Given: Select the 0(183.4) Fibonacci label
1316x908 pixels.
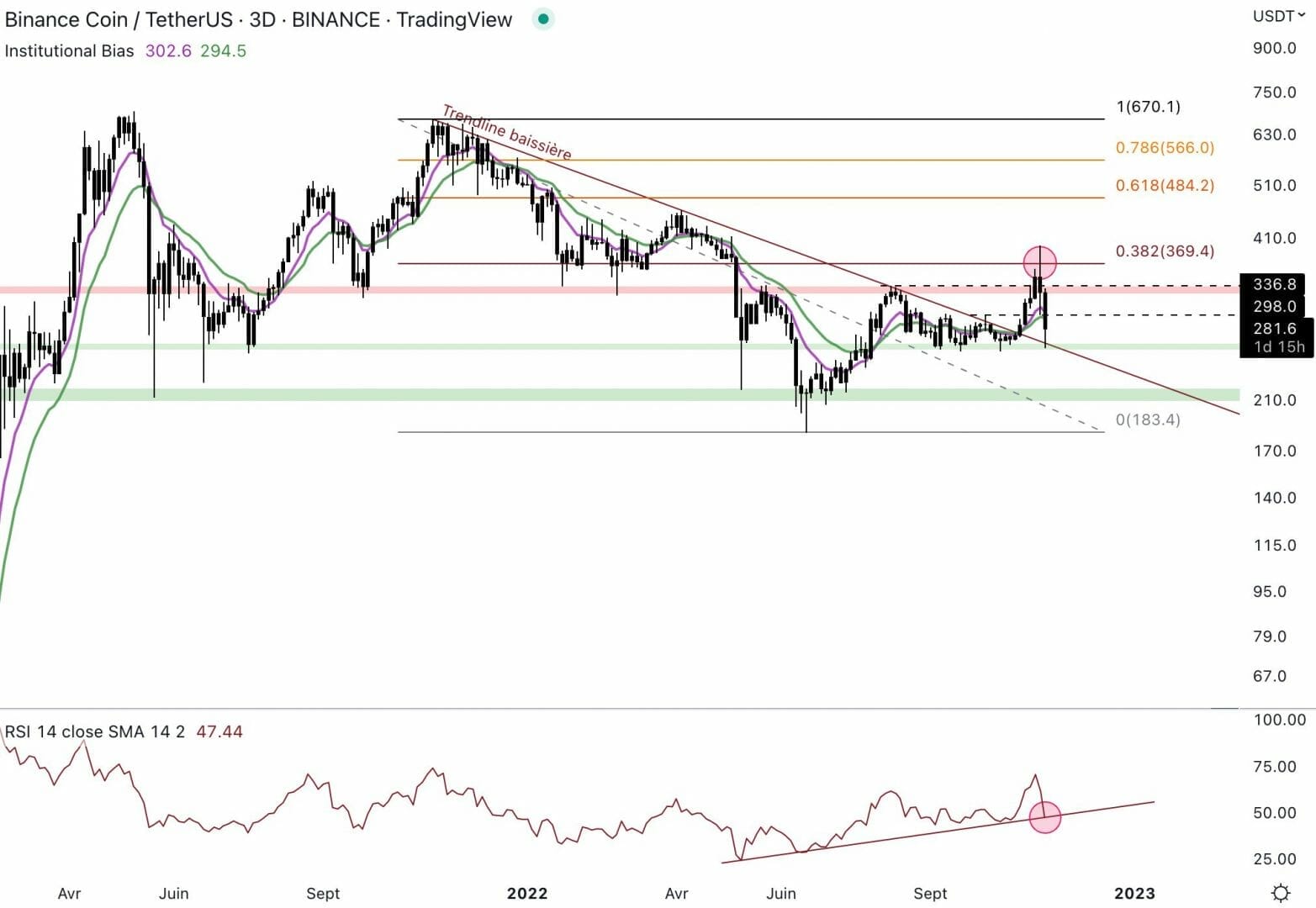Looking at the screenshot, I should [x=1148, y=420].
